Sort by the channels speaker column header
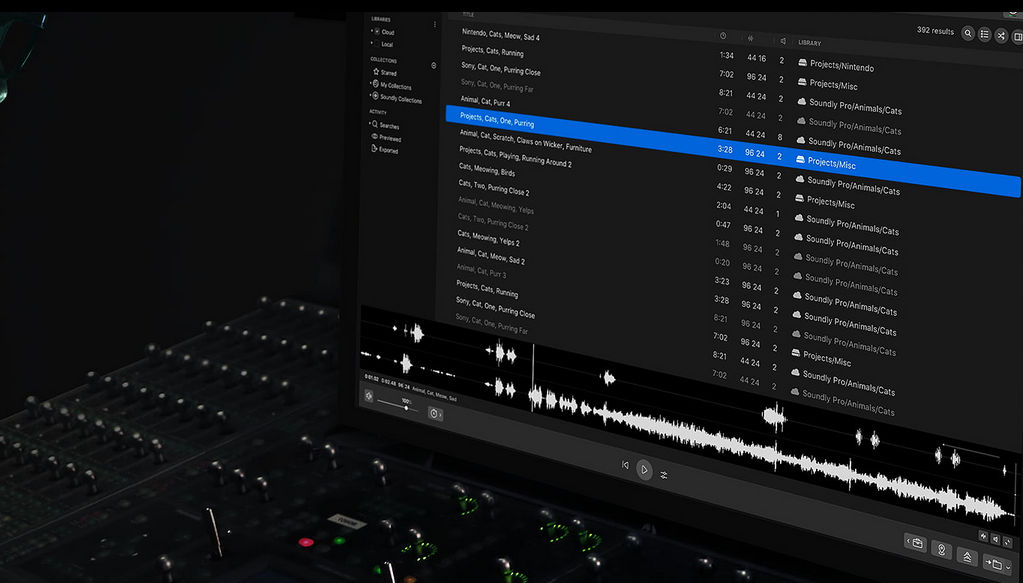 783,41
